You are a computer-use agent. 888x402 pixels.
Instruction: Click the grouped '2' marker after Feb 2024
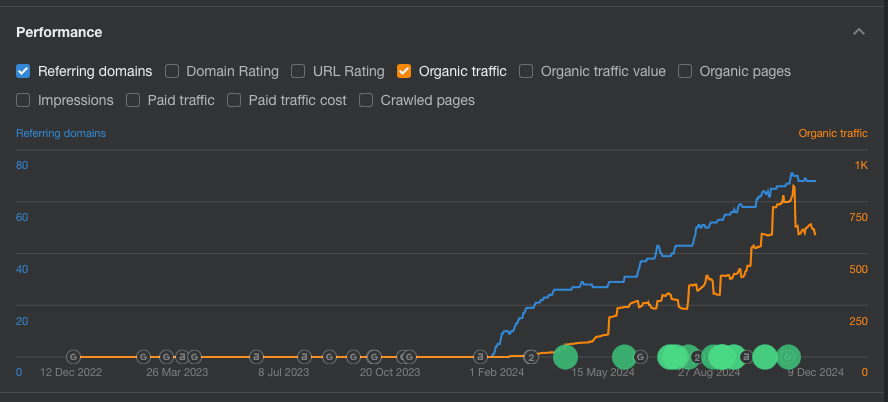click(532, 356)
